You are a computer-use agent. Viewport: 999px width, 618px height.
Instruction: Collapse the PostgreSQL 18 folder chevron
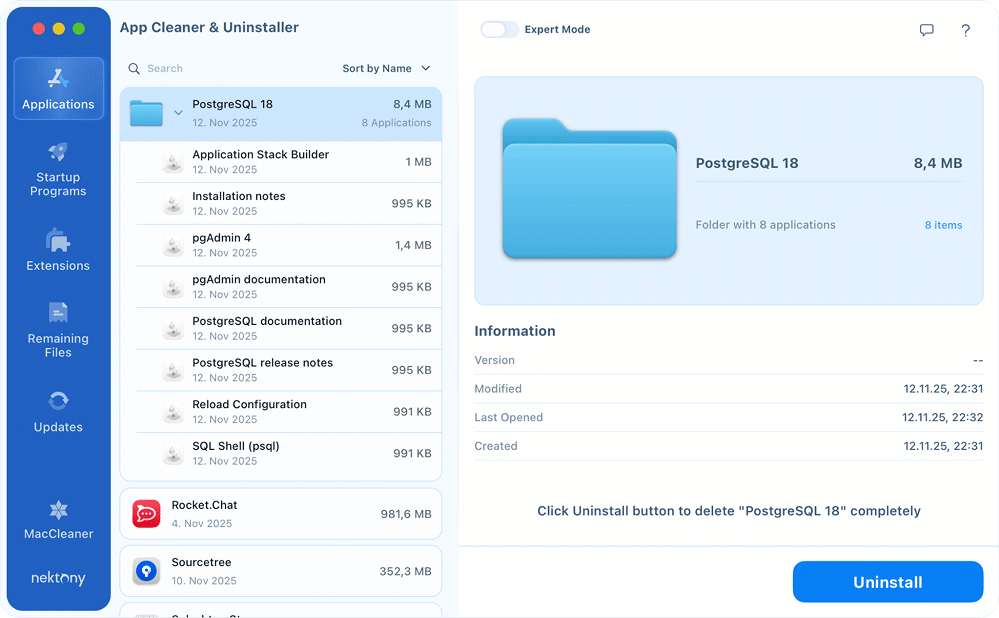point(178,113)
